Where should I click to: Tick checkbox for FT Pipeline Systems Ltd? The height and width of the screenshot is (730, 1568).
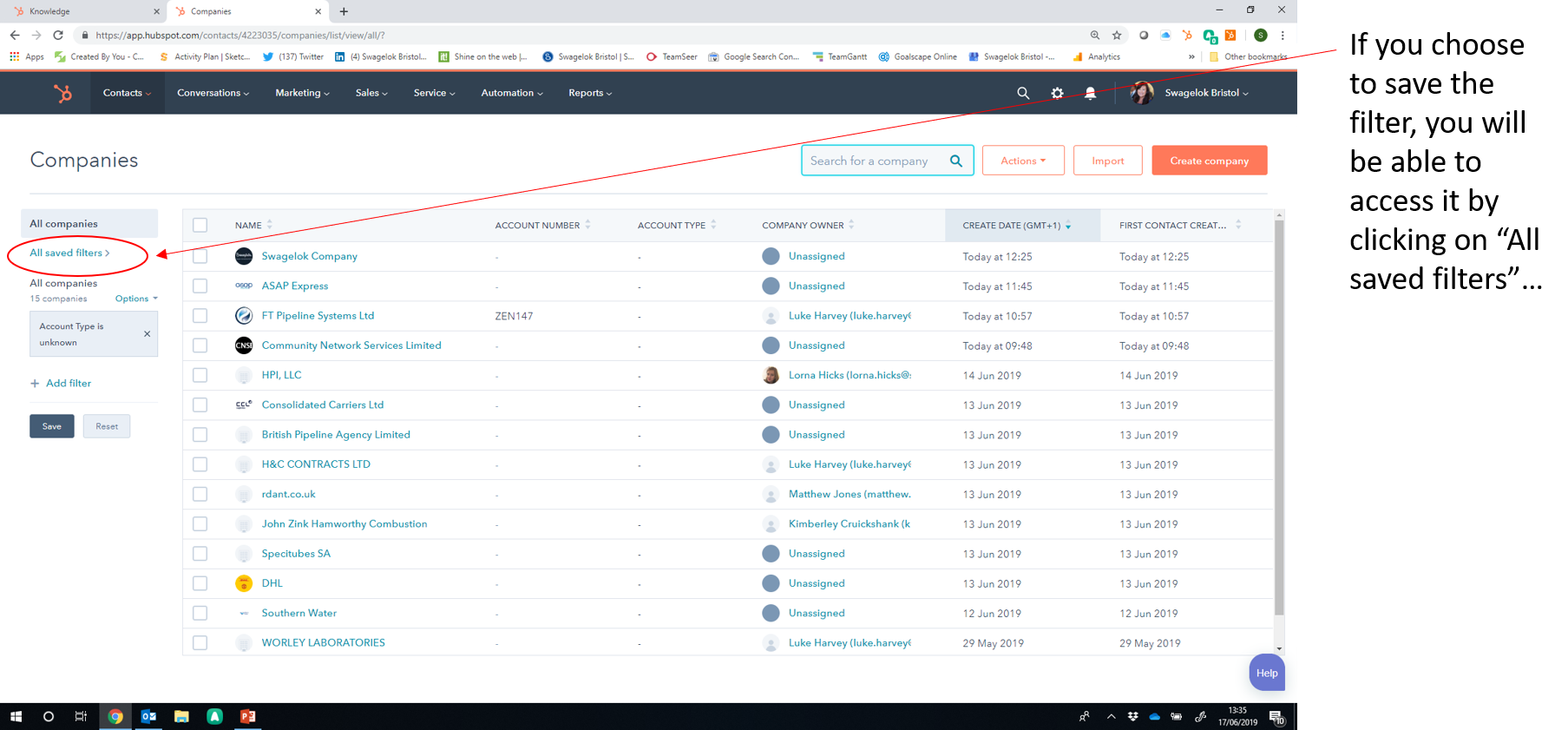pos(200,316)
